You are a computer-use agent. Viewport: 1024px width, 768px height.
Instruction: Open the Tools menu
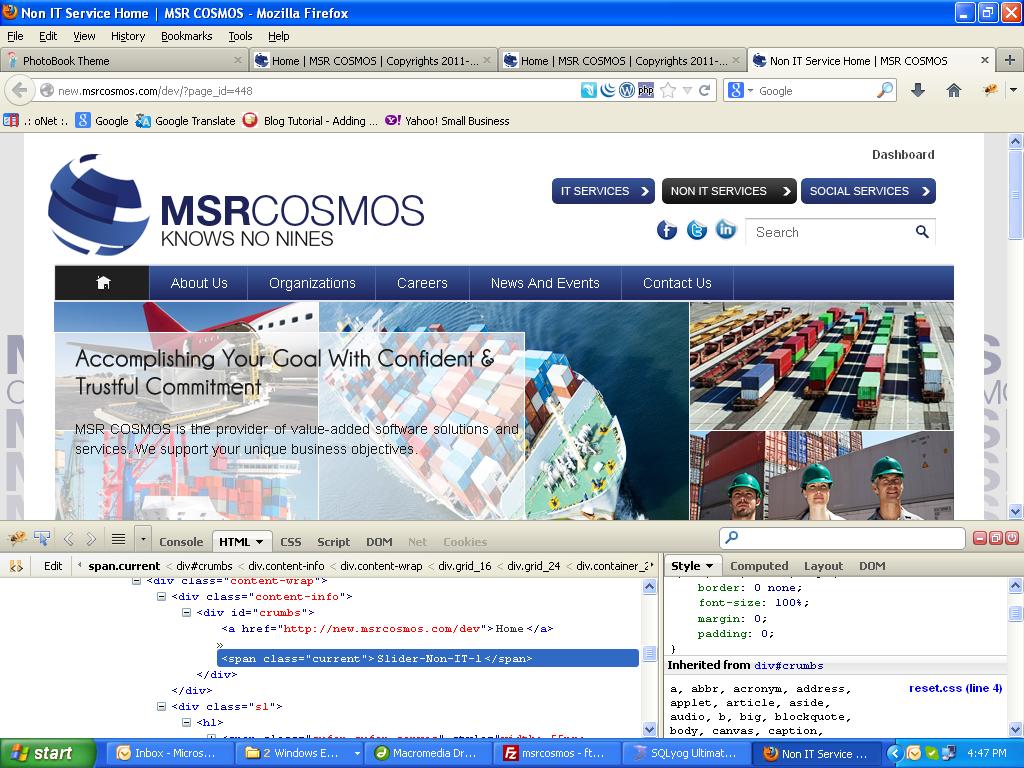click(x=240, y=36)
